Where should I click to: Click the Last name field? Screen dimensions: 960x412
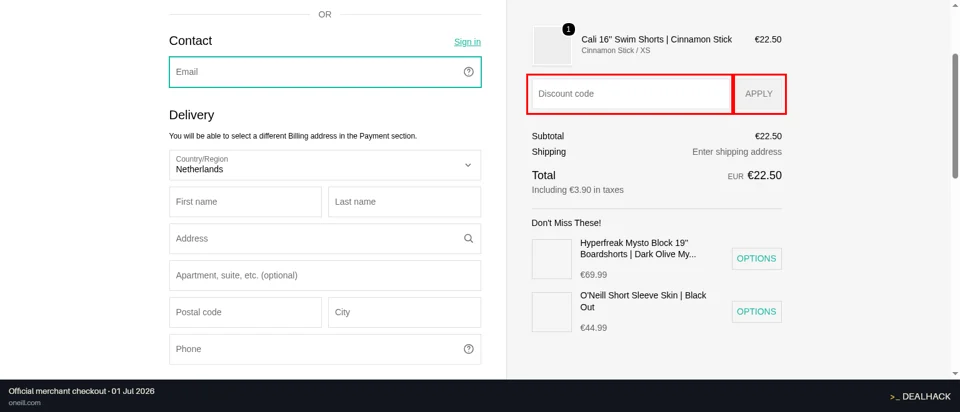coord(405,202)
